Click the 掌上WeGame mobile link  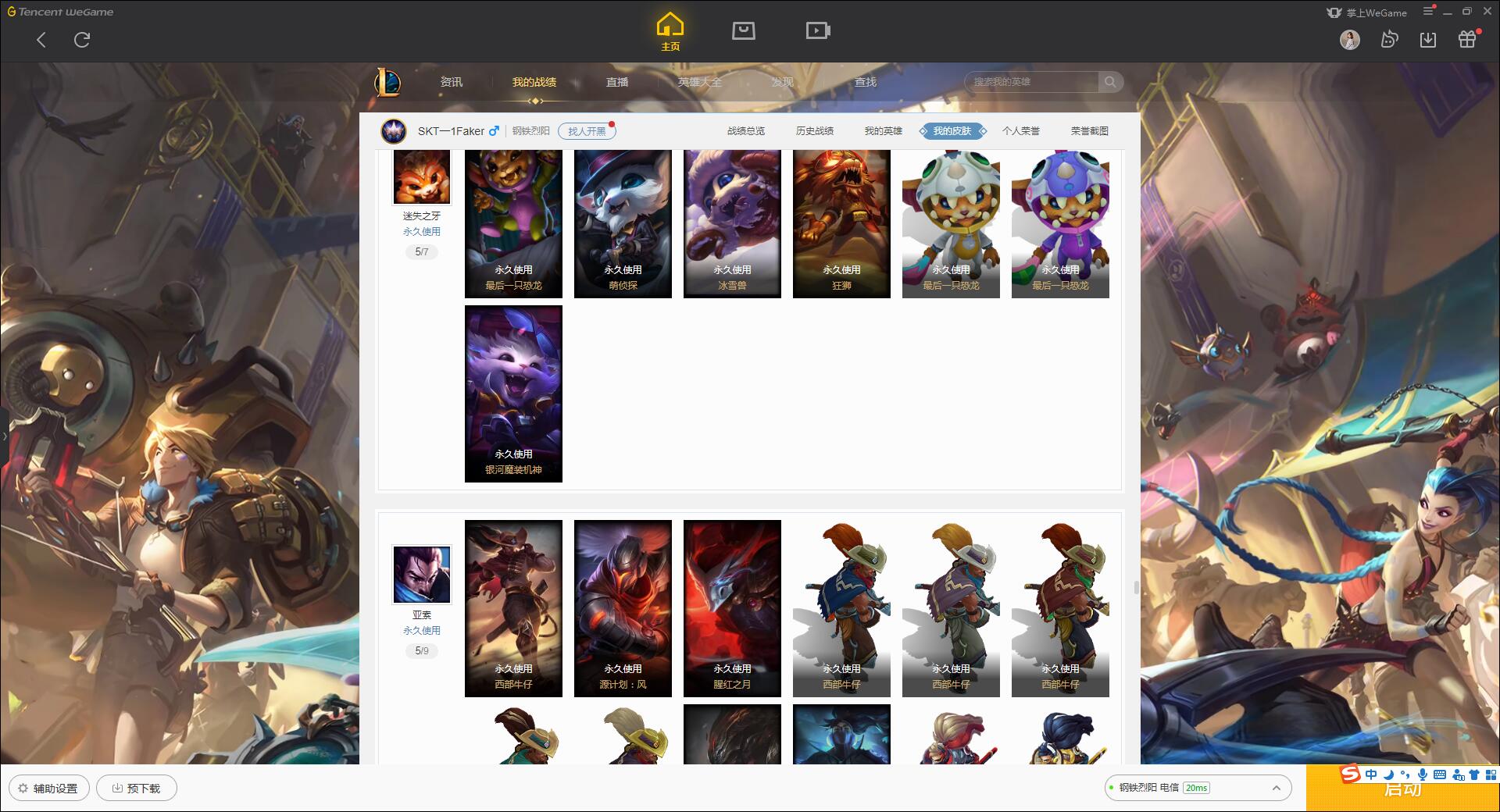point(1366,12)
